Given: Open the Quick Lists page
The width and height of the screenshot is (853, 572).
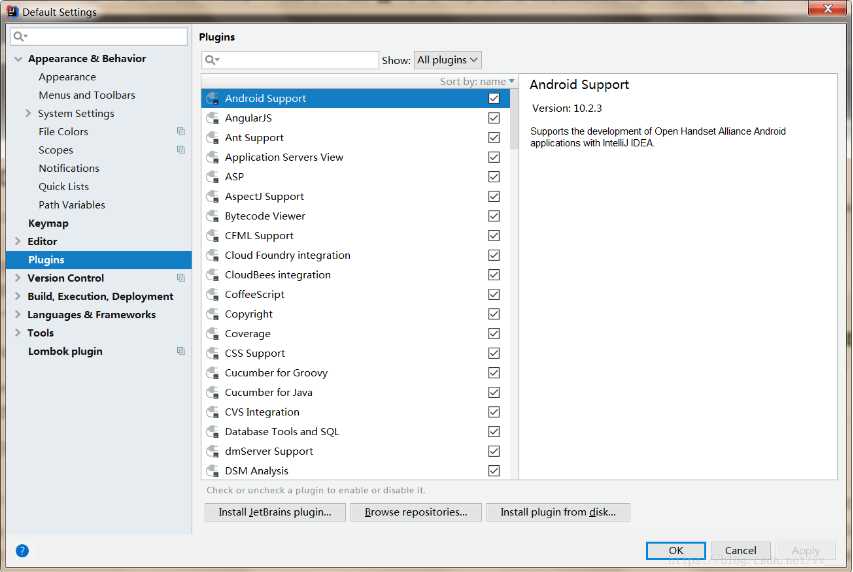Looking at the screenshot, I should point(63,186).
